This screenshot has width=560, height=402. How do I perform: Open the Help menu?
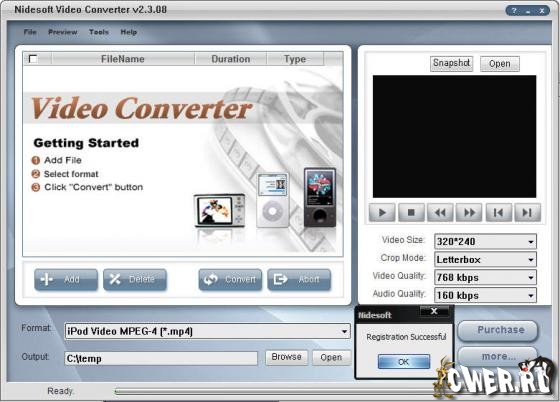(x=129, y=32)
